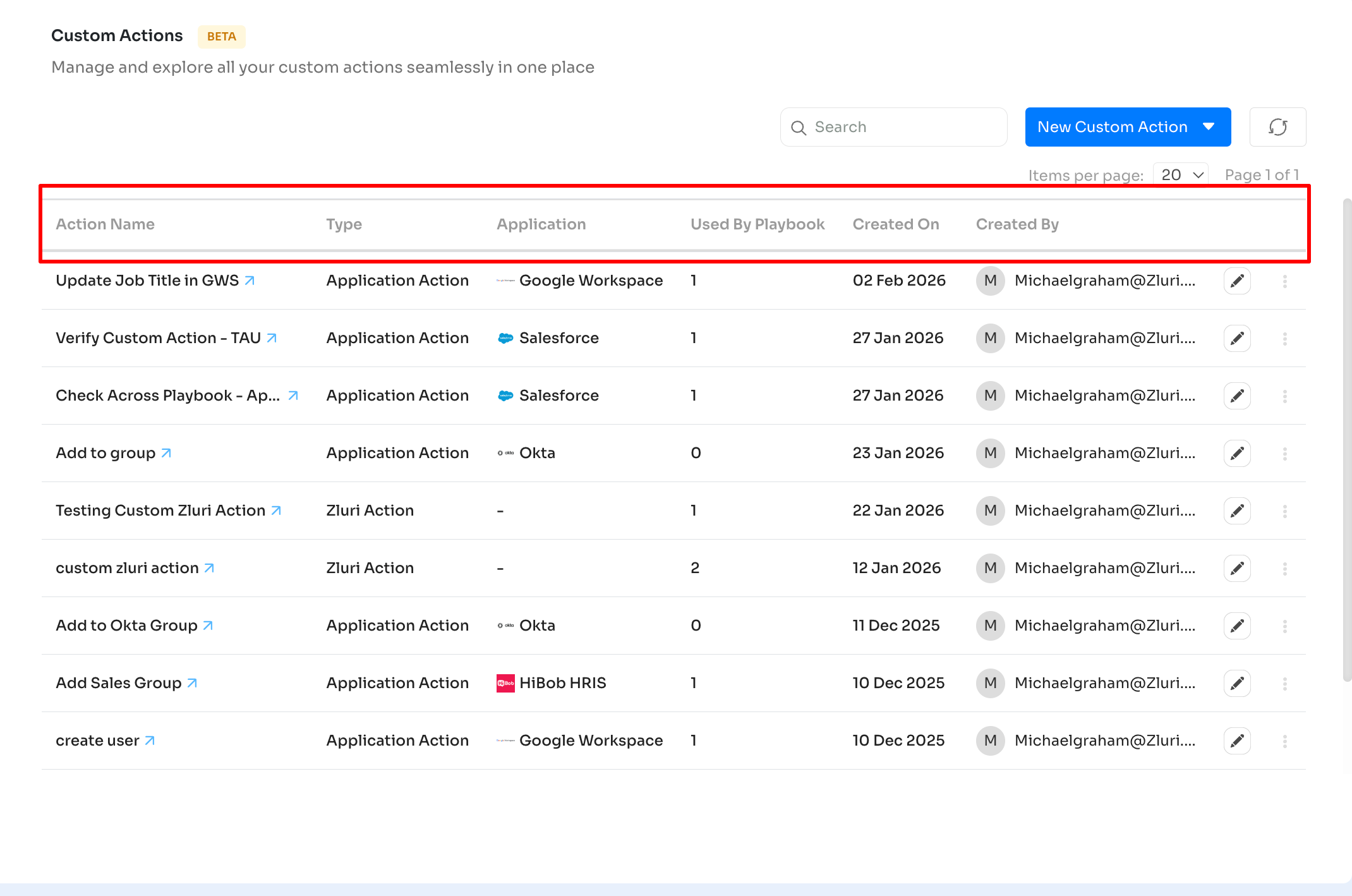The height and width of the screenshot is (896, 1352).
Task: Open three-dot menu for Verify Custom Action row
Action: [1284, 338]
